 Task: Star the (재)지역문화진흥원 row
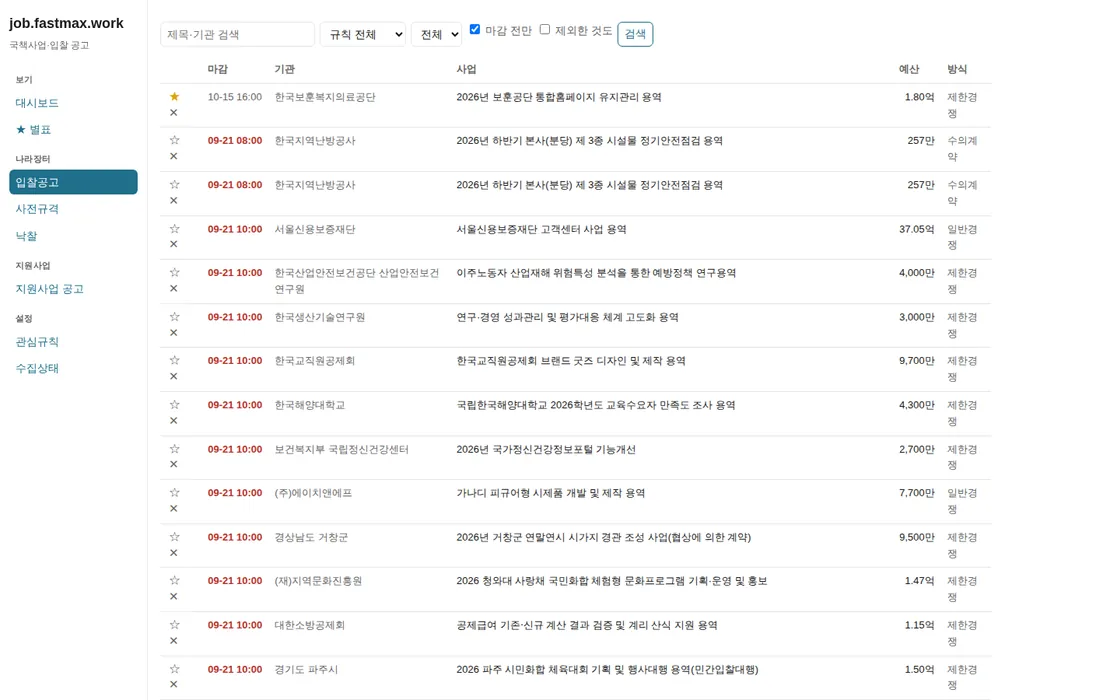pos(174,580)
